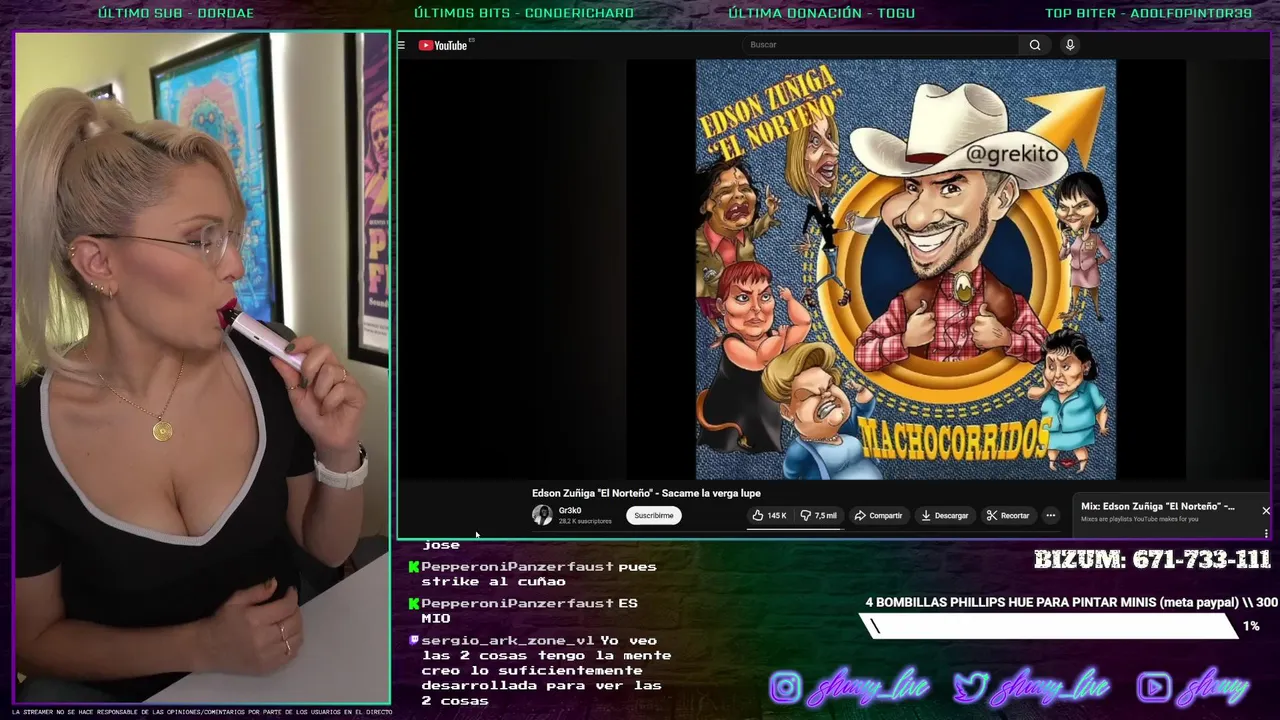Click the Machocorridos album cover video

click(906, 270)
